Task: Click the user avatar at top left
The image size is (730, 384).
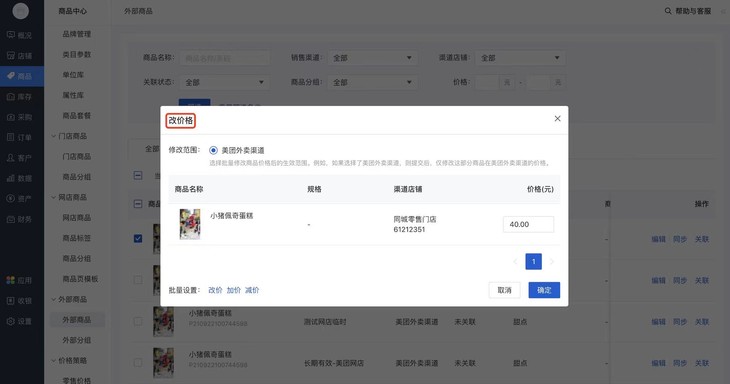Action: [20, 11]
